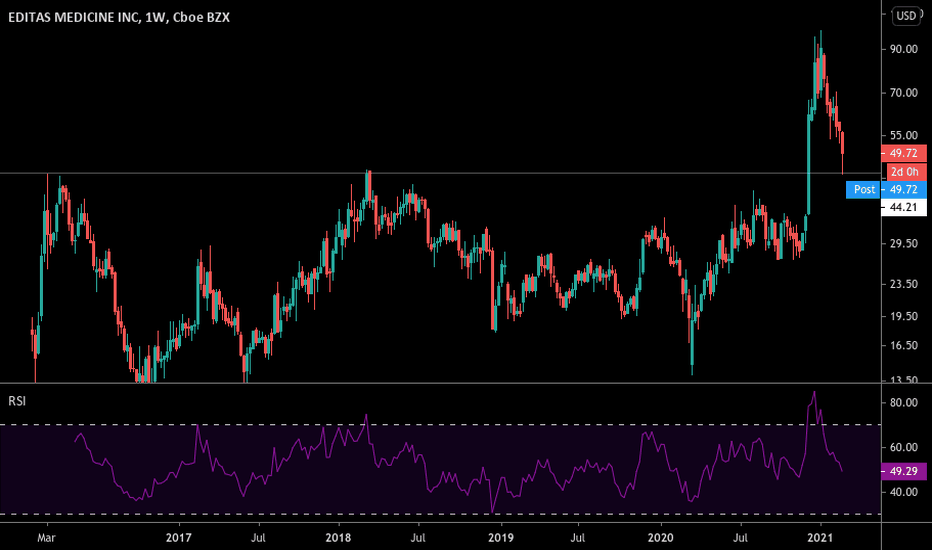Click the lower dashed RSI oversold line
932x550 pixels.
[x=440, y=514]
